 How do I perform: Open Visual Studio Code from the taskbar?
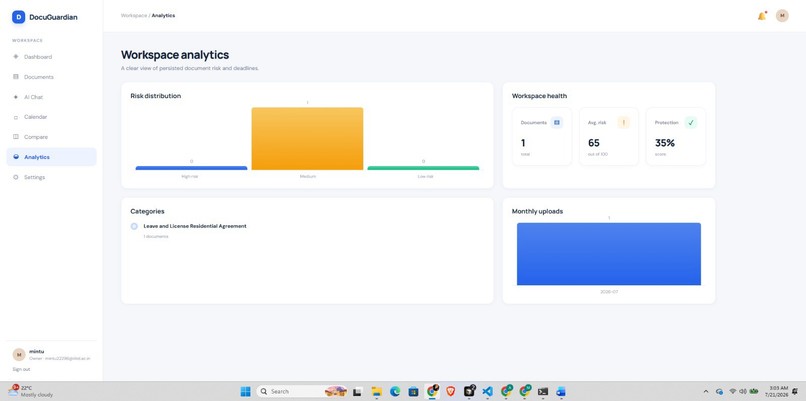point(487,392)
